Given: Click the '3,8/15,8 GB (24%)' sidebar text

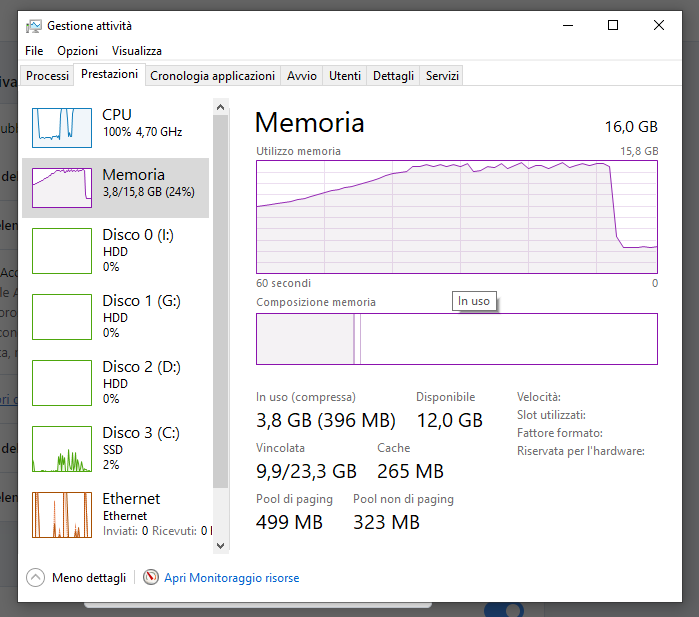Looking at the screenshot, I should tap(148, 192).
